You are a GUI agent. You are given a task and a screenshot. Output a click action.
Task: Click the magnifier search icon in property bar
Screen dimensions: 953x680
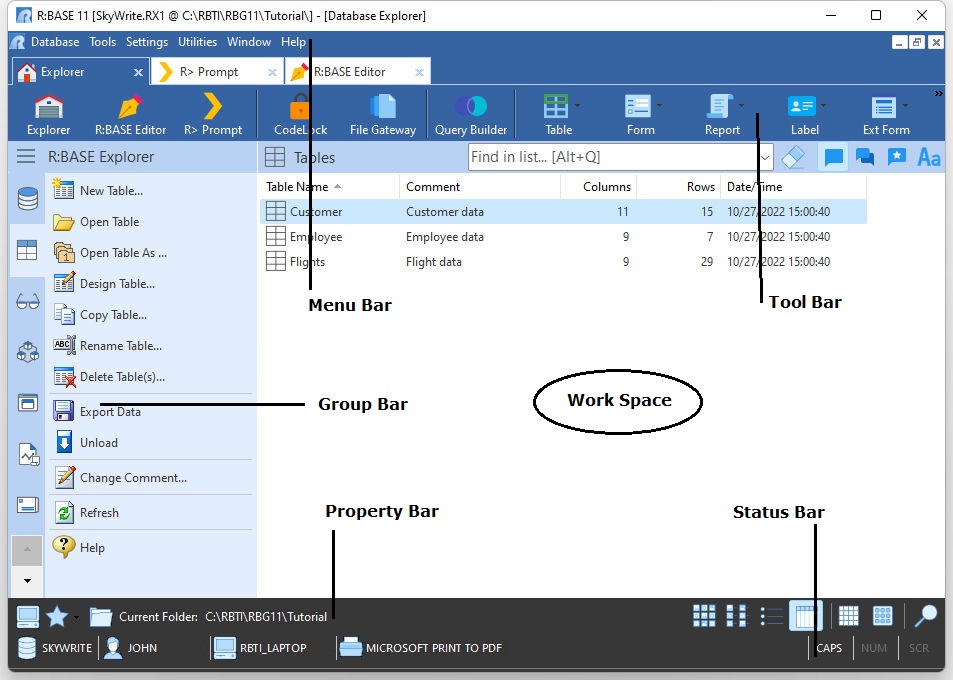point(926,616)
